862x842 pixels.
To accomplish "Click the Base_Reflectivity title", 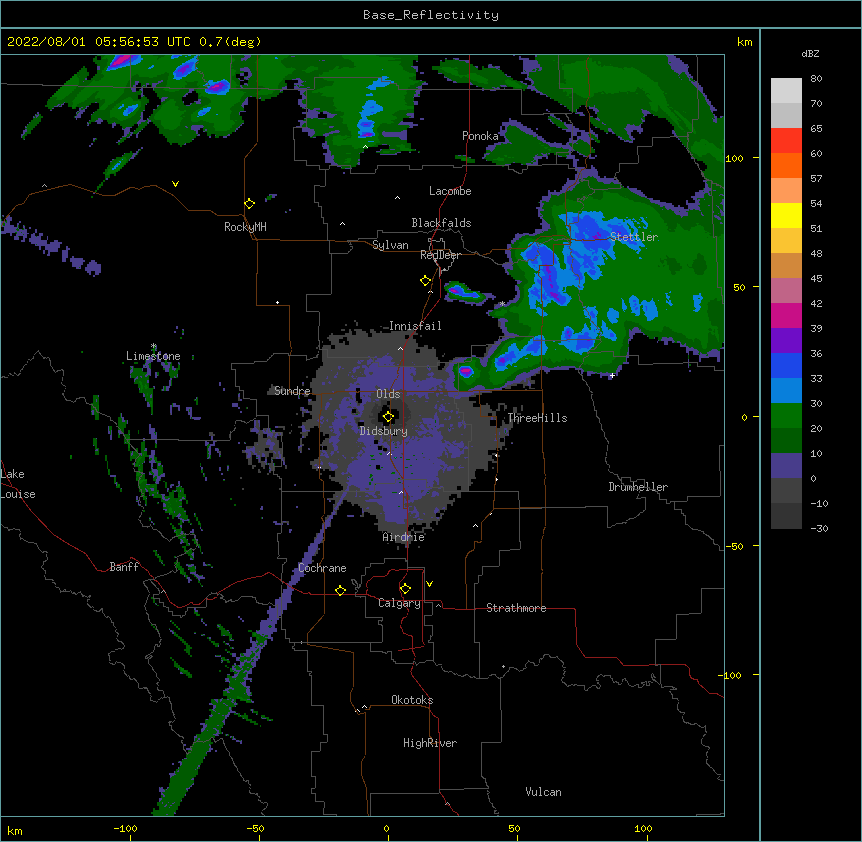I will [431, 15].
